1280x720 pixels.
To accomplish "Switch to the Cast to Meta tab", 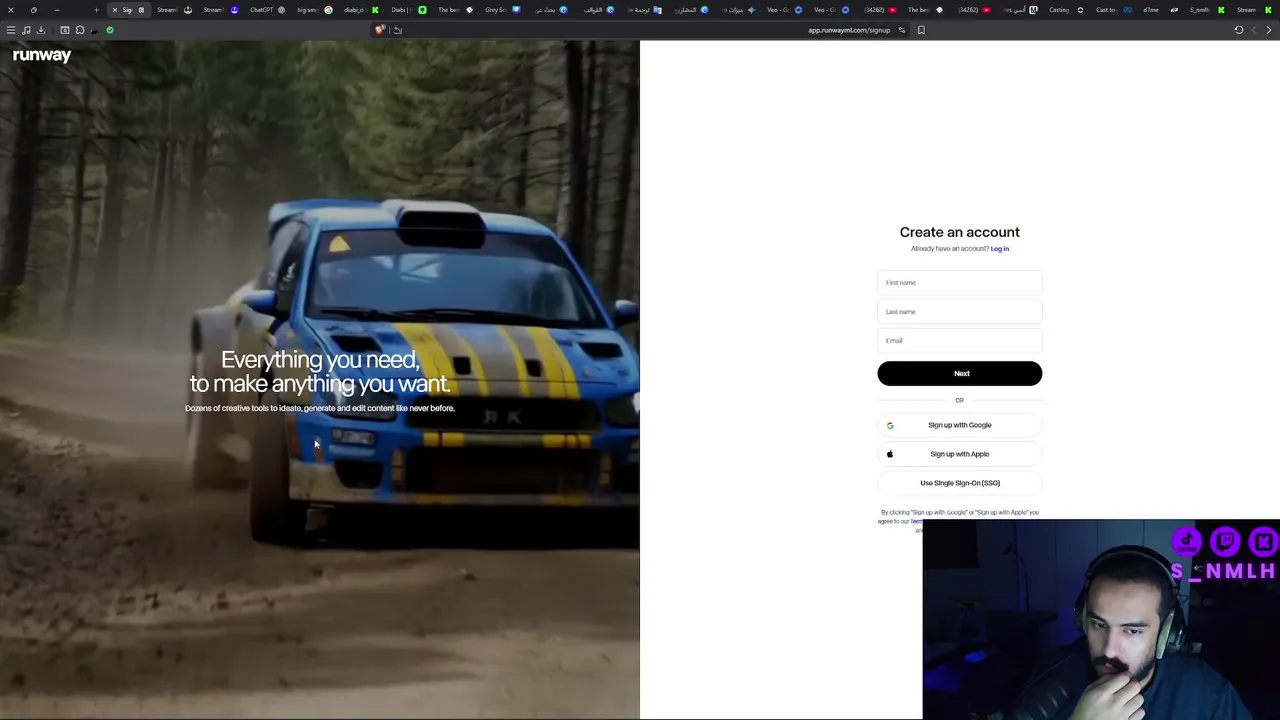I will tap(1113, 10).
